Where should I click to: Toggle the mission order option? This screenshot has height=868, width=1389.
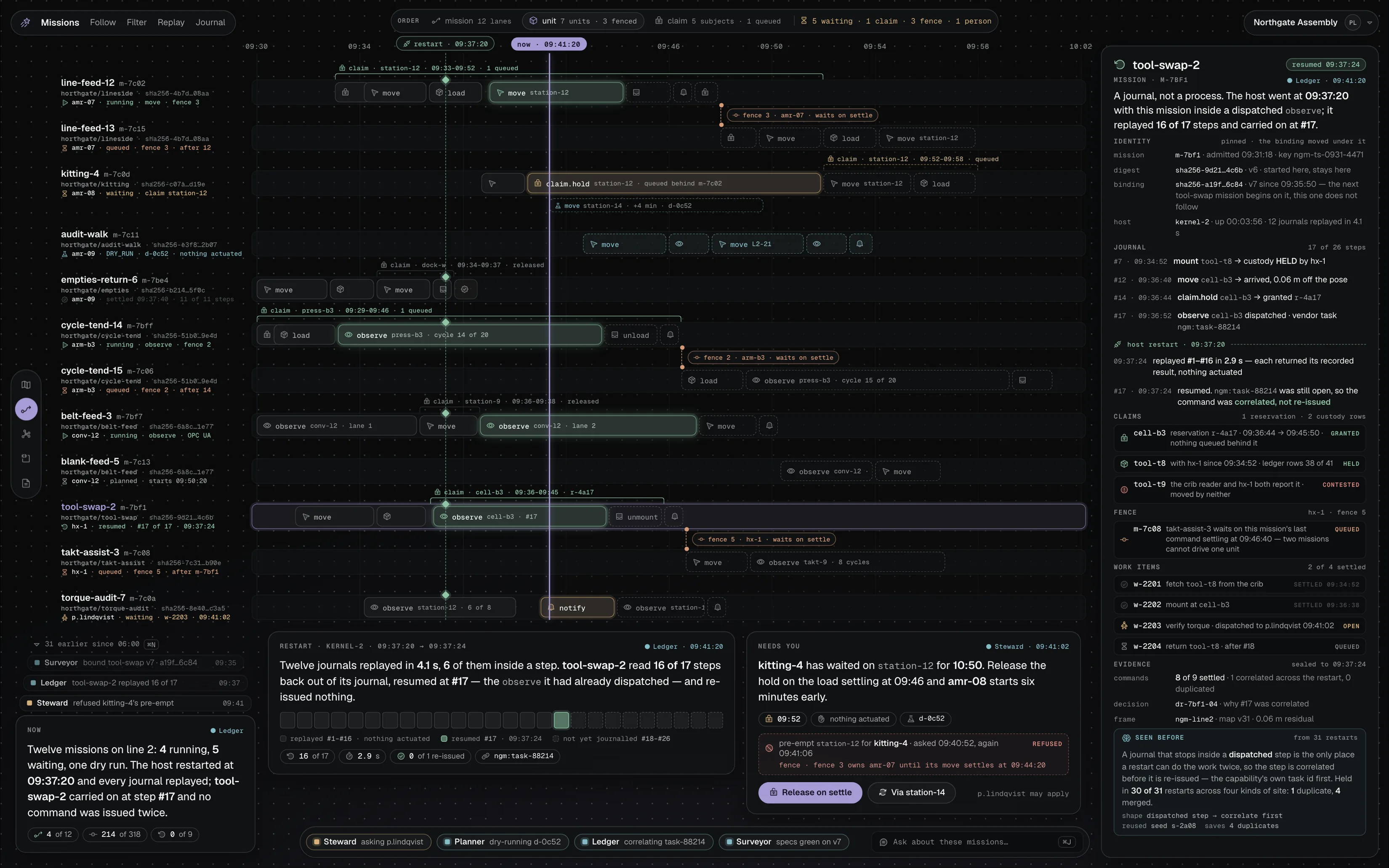pos(472,21)
